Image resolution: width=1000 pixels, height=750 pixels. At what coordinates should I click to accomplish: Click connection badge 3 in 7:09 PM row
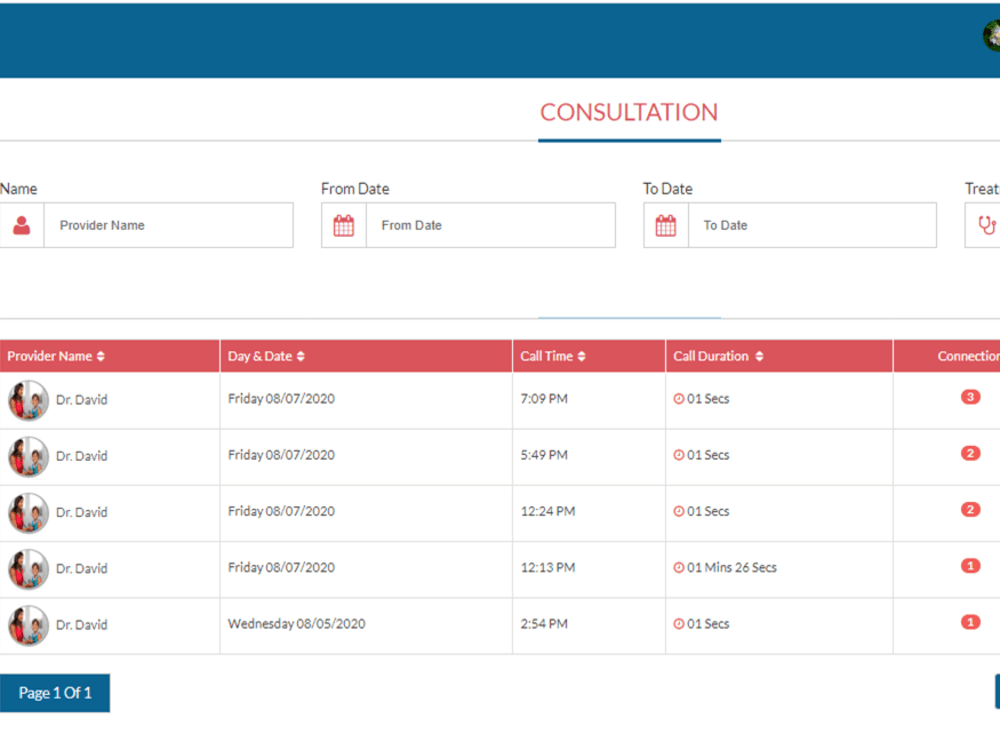pyautogui.click(x=971, y=397)
